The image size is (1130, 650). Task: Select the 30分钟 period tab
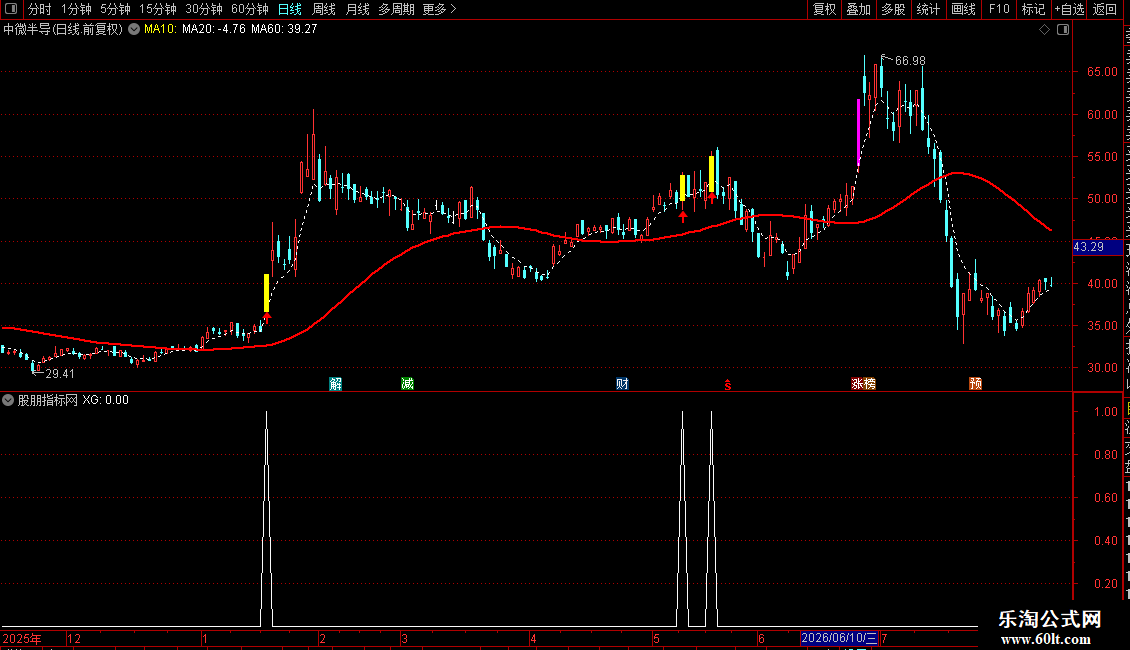pos(204,9)
